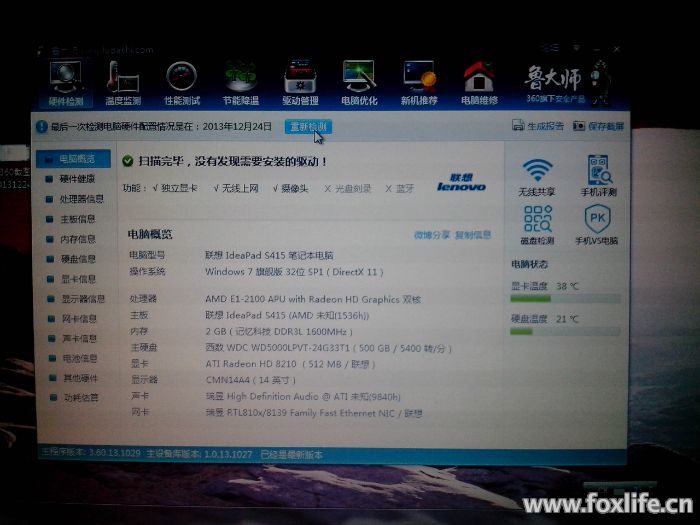Open 新机推荐 new PC recommendations
The image size is (700, 525).
coord(418,83)
